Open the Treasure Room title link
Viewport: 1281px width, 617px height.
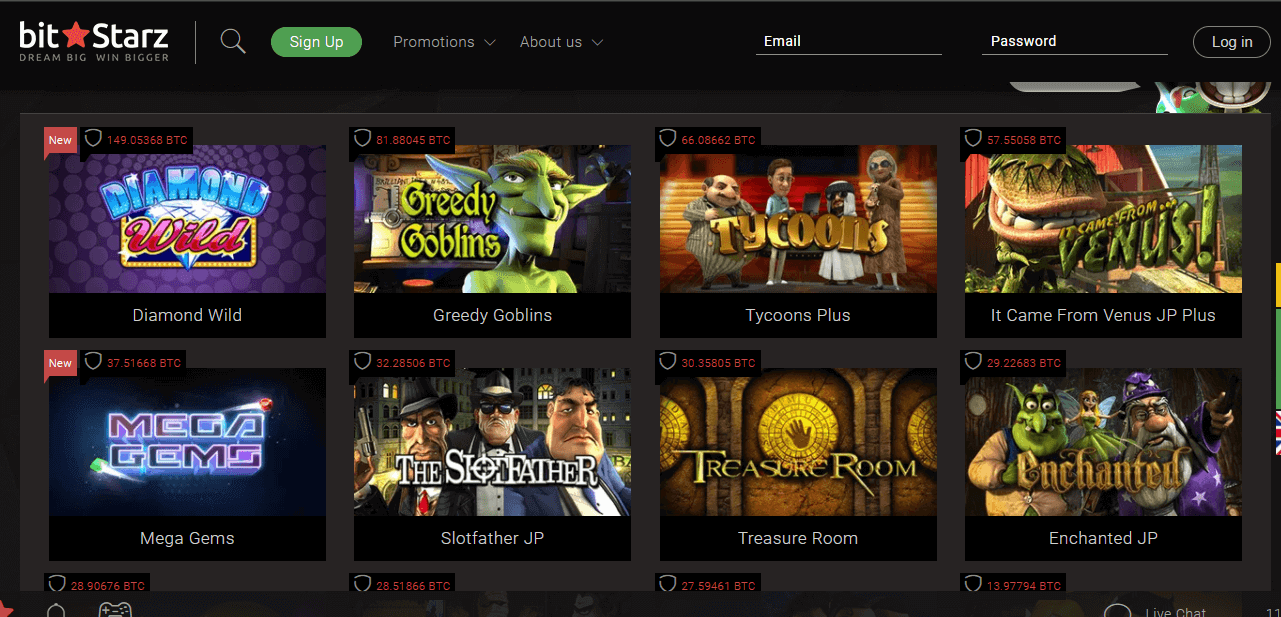pos(798,538)
